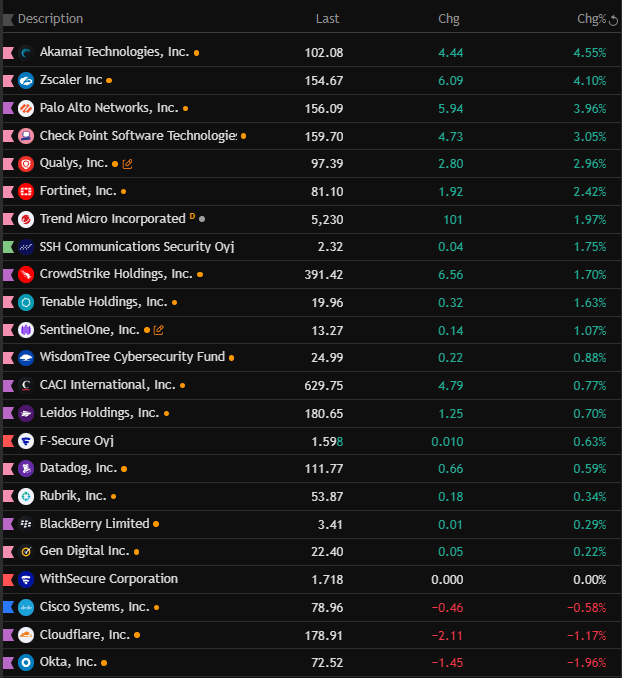Click the SentinelOne logo icon

26,330
